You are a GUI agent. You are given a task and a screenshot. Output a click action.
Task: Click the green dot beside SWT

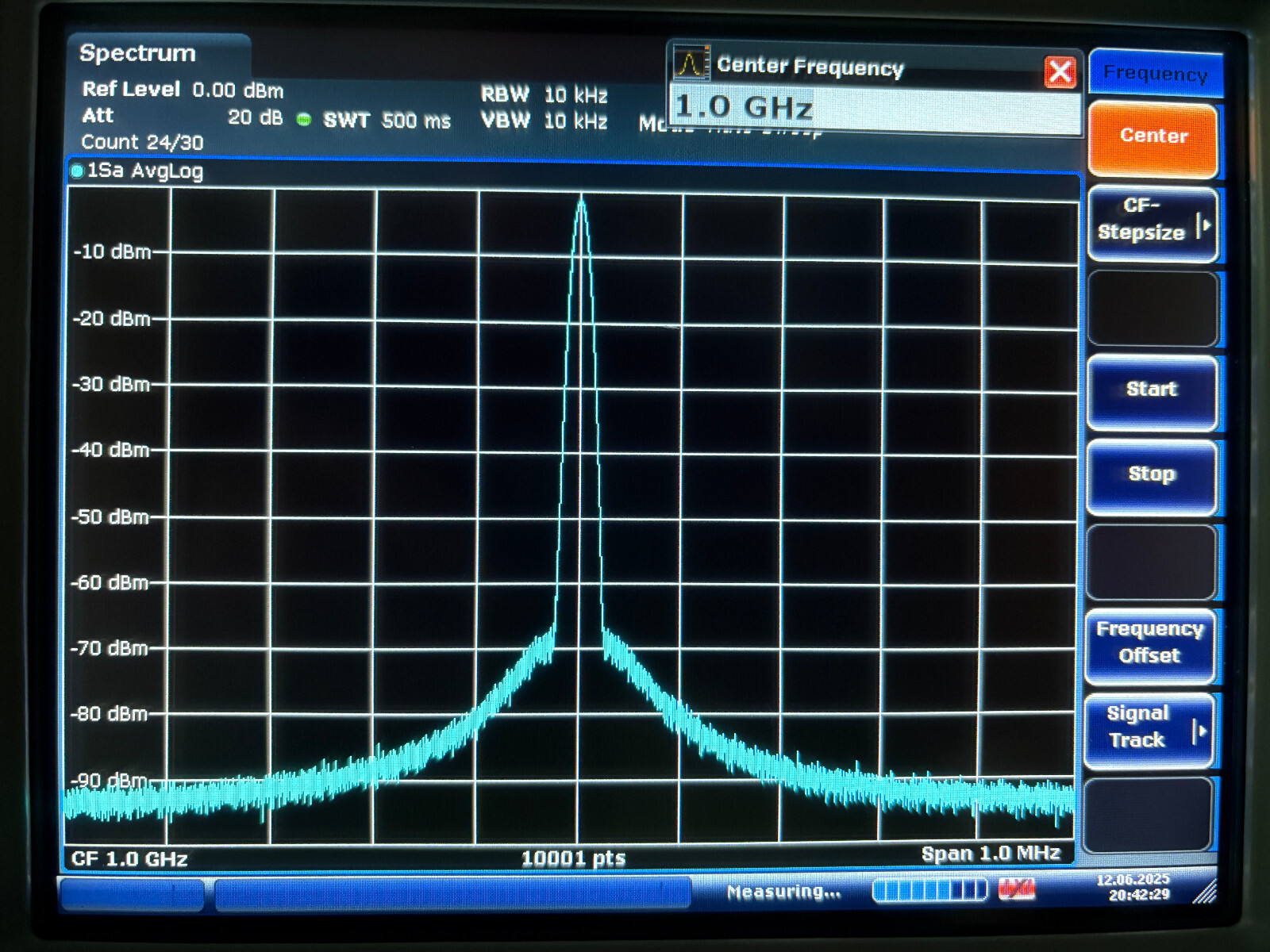tap(303, 120)
